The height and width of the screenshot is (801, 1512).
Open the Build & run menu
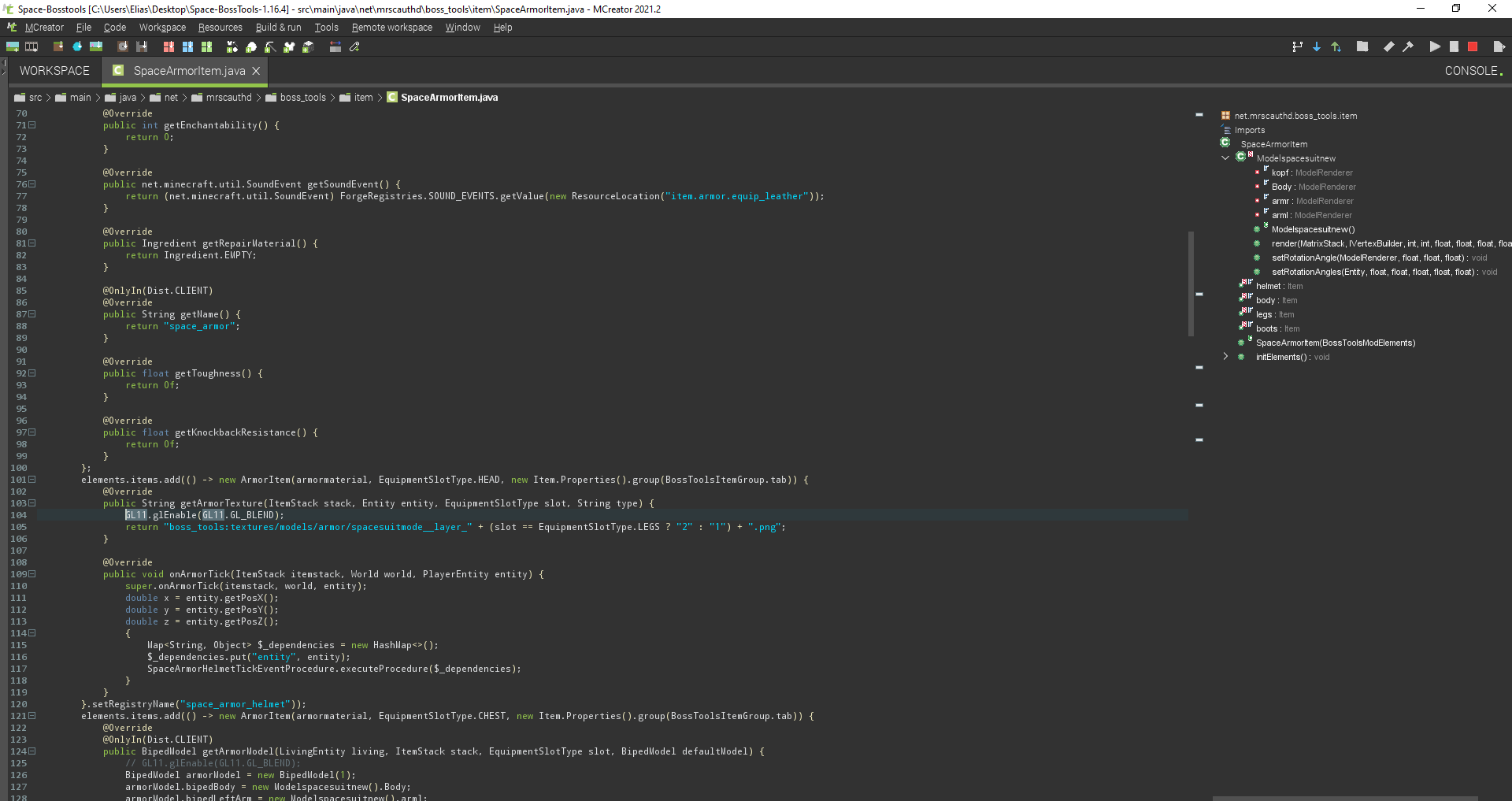[278, 27]
